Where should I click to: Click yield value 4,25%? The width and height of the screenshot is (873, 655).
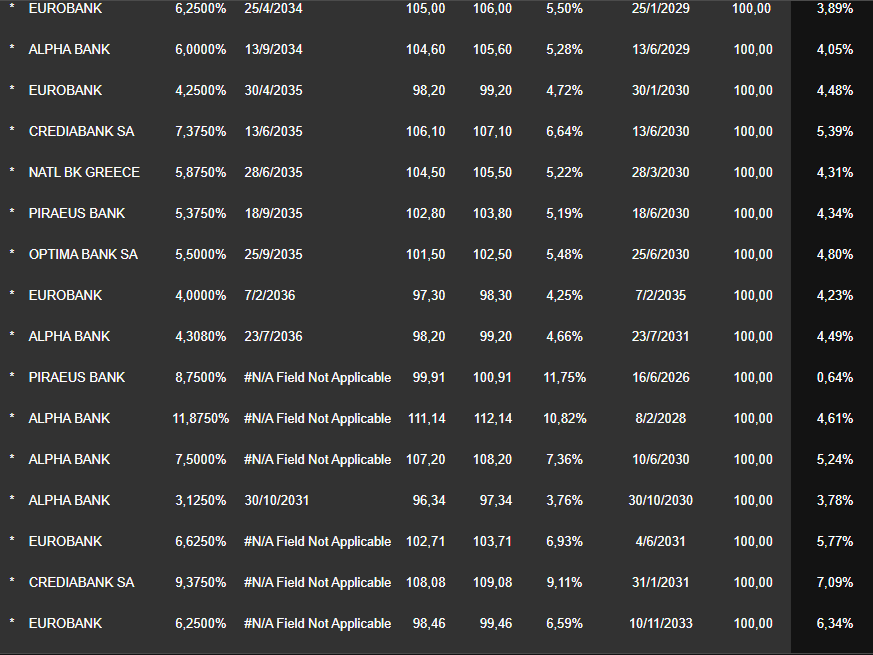[x=565, y=295]
